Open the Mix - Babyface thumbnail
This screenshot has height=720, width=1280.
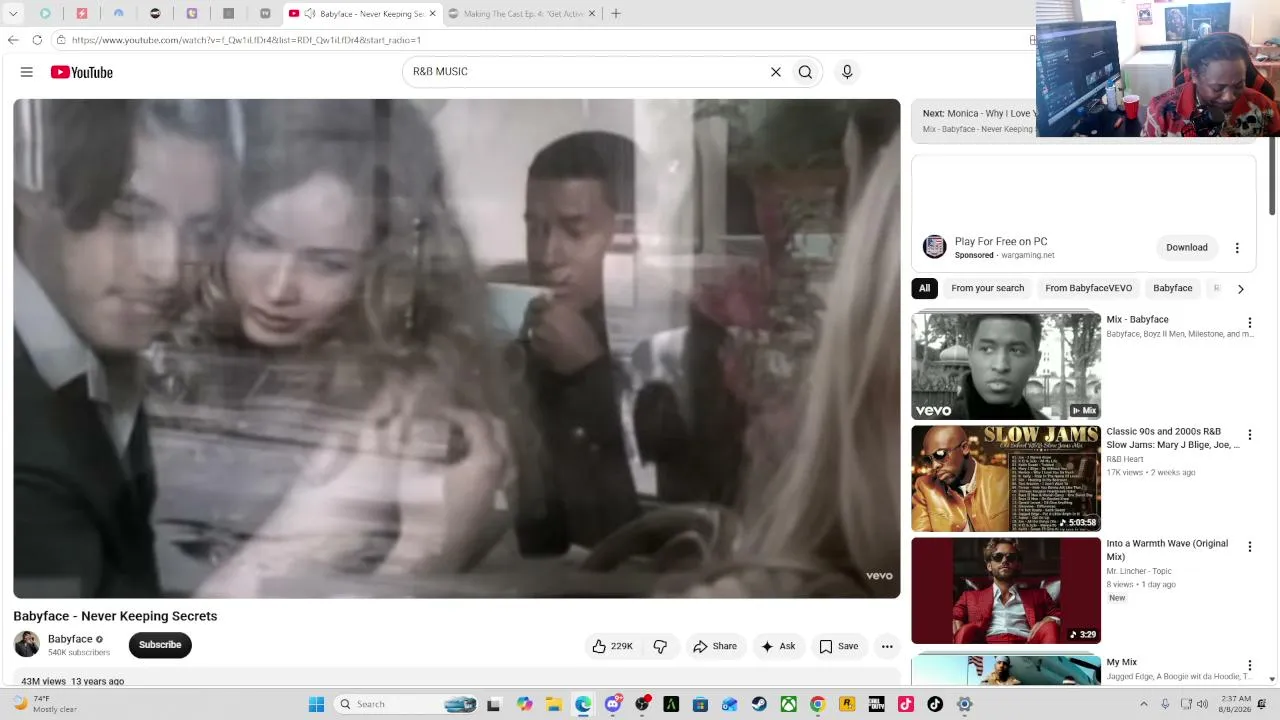click(1006, 366)
